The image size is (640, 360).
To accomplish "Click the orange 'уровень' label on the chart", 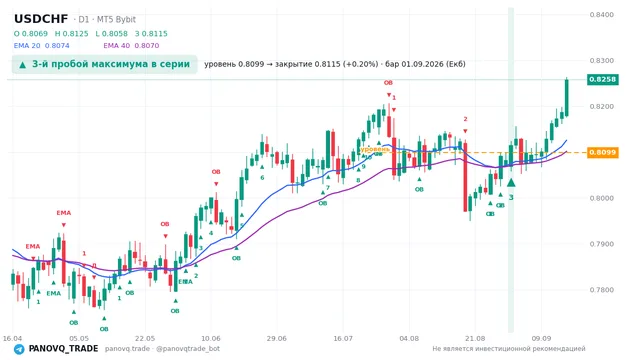I will point(375,149).
